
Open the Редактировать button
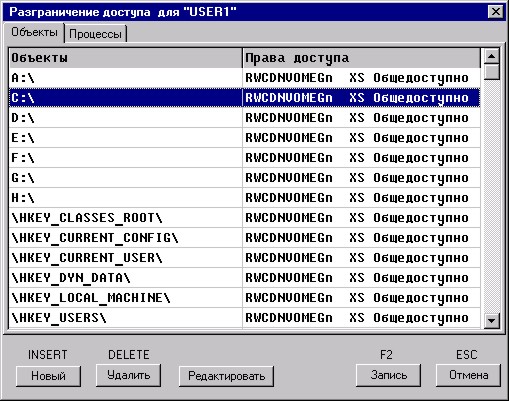pos(226,376)
